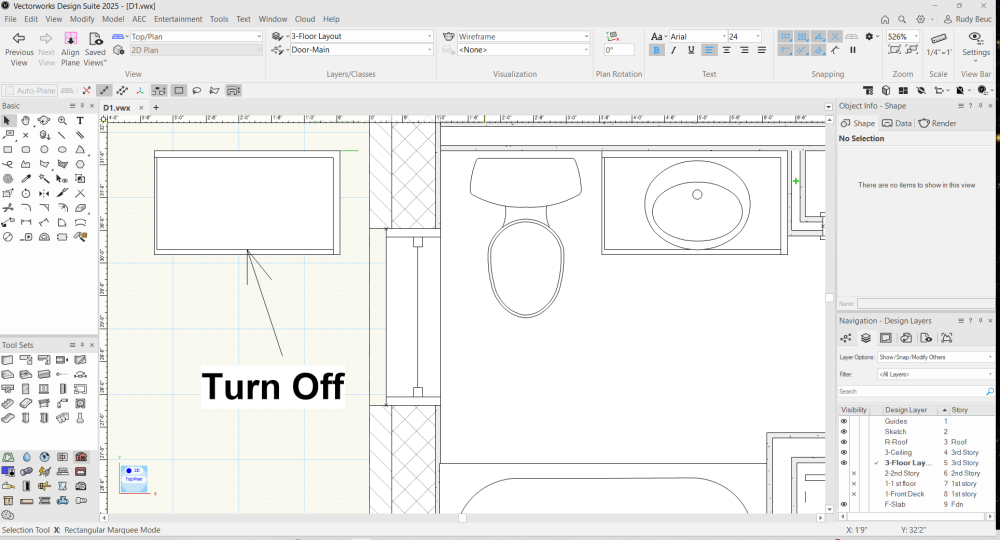1000x540 pixels.
Task: Click the Design Layer column header
Action: (x=905, y=410)
